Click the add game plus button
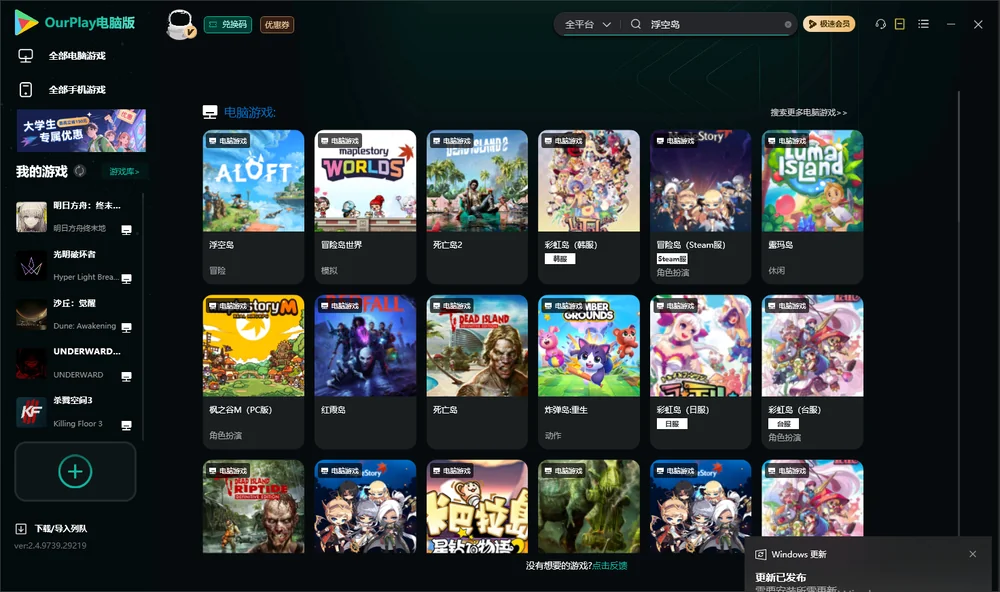 tap(75, 471)
